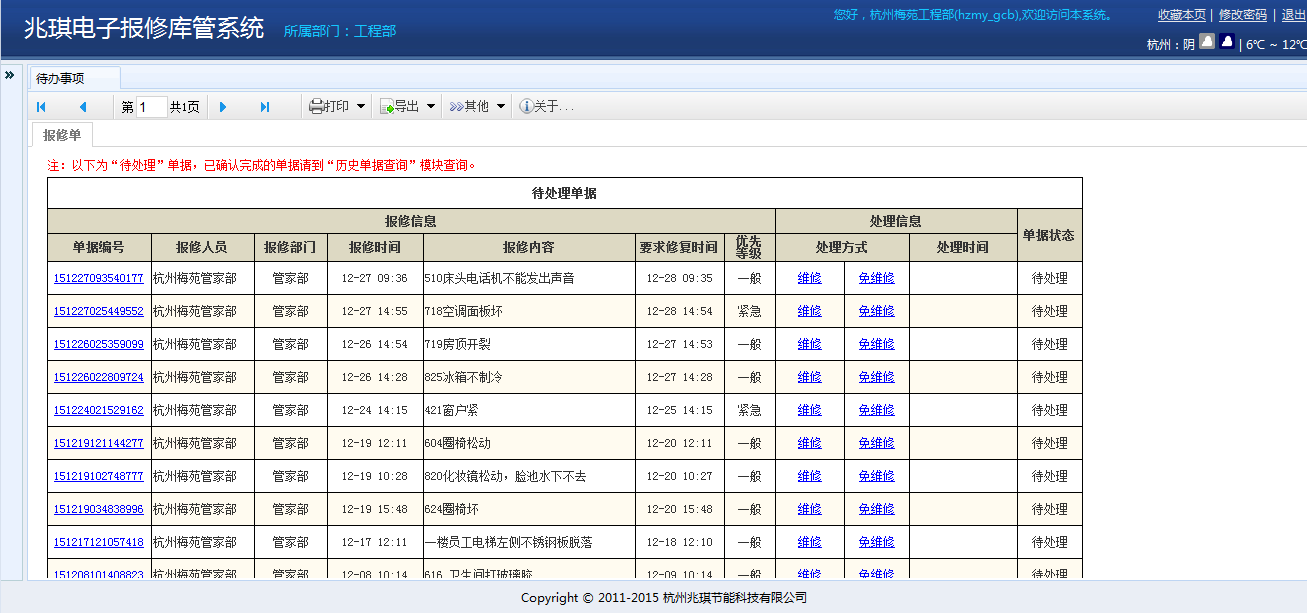The image size is (1307, 613).
Task: Open order 151219121144277
Action: 99,444
